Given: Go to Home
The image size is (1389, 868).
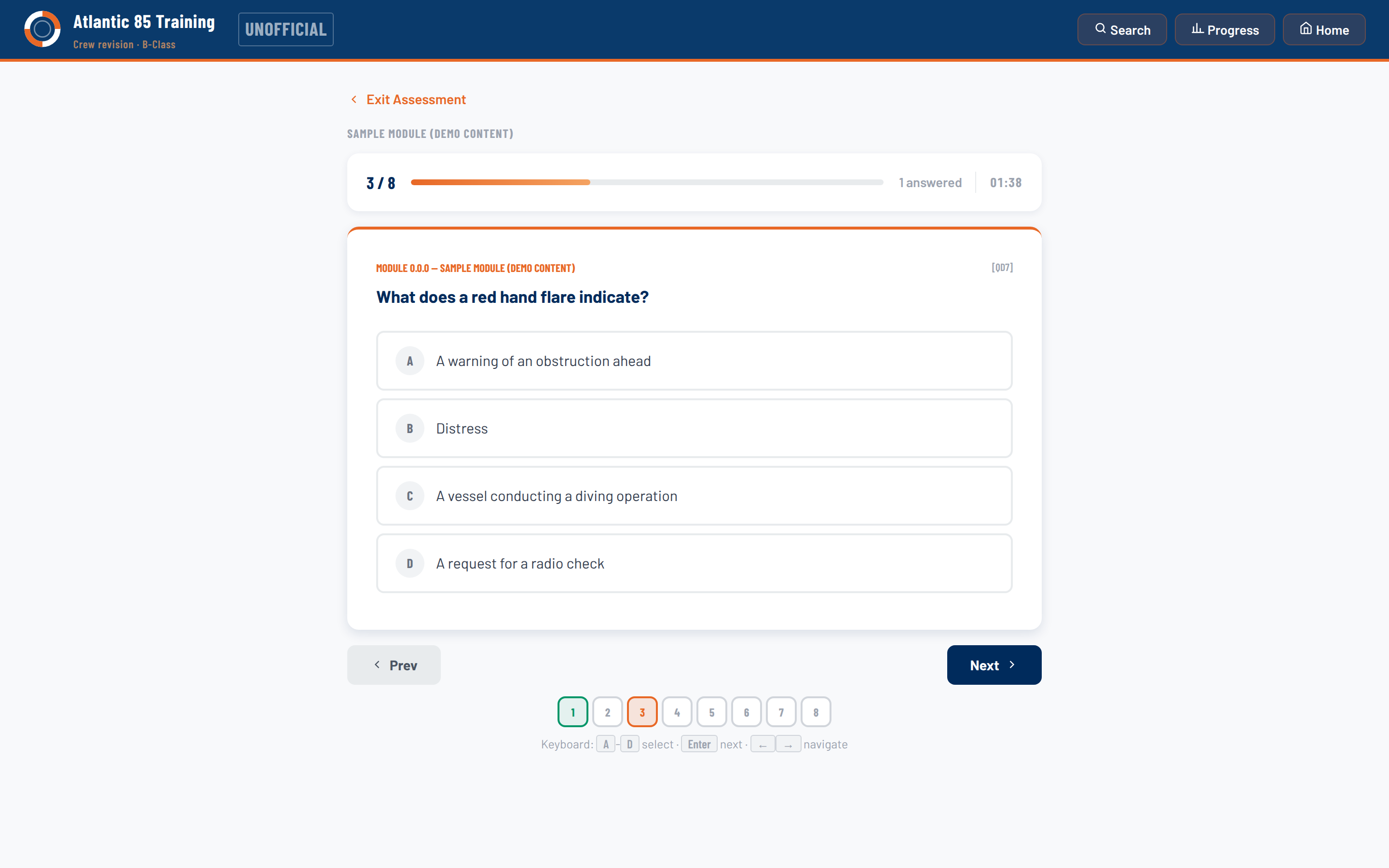Looking at the screenshot, I should tap(1323, 29).
